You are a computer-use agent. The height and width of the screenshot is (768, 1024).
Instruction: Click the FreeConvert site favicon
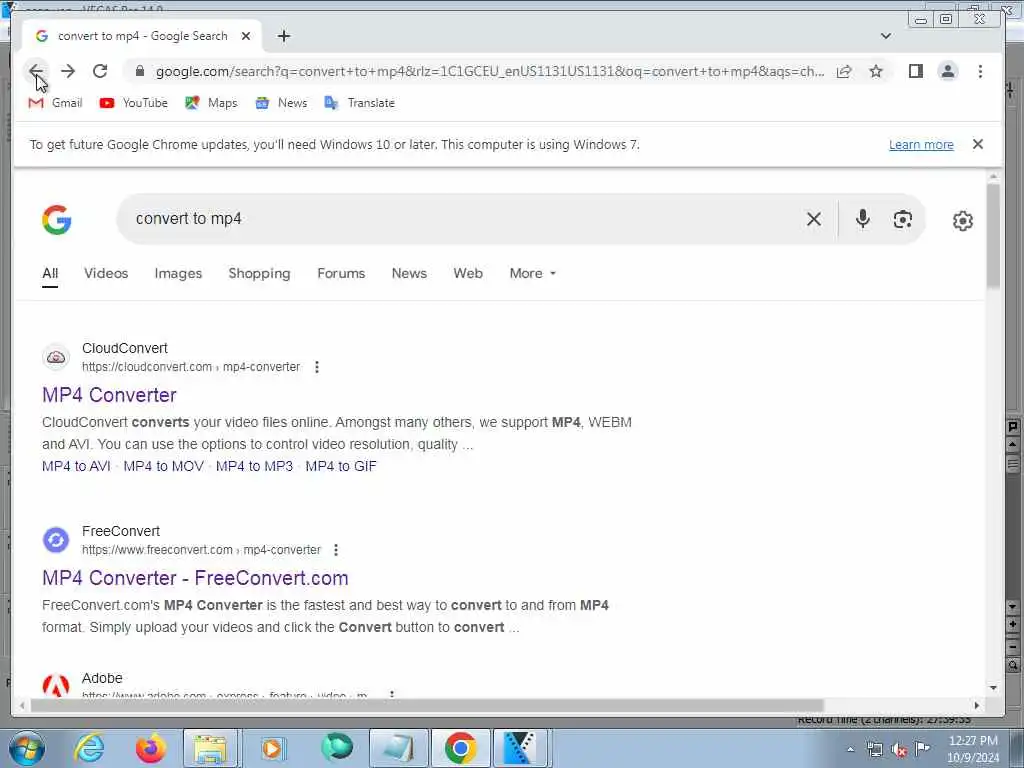(x=56, y=540)
